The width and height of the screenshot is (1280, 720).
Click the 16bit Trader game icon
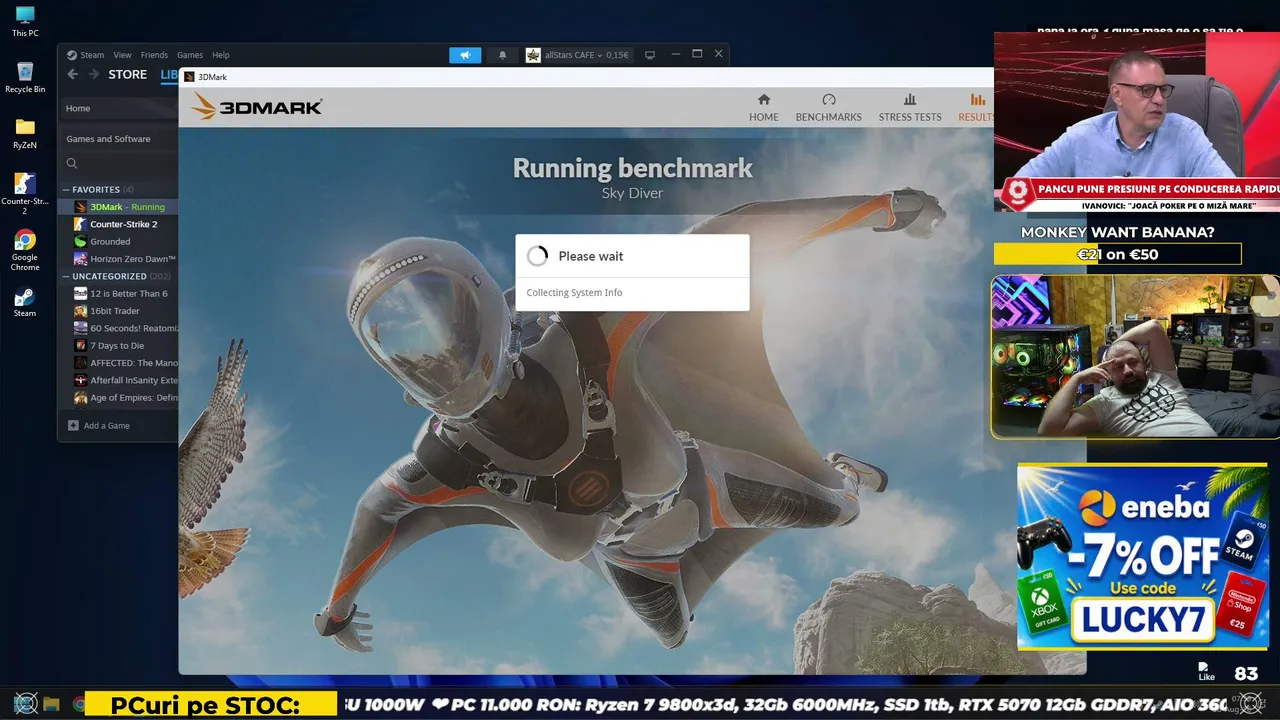[81, 311]
